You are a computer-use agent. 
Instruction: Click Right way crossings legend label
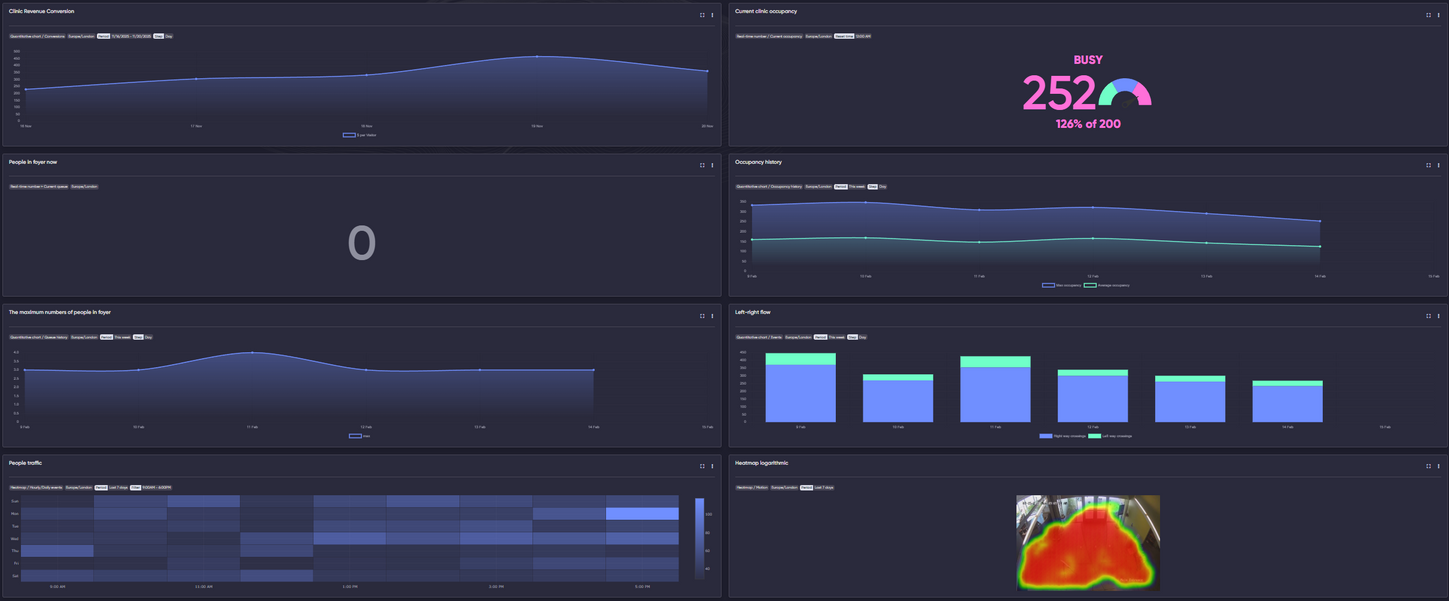point(1068,436)
